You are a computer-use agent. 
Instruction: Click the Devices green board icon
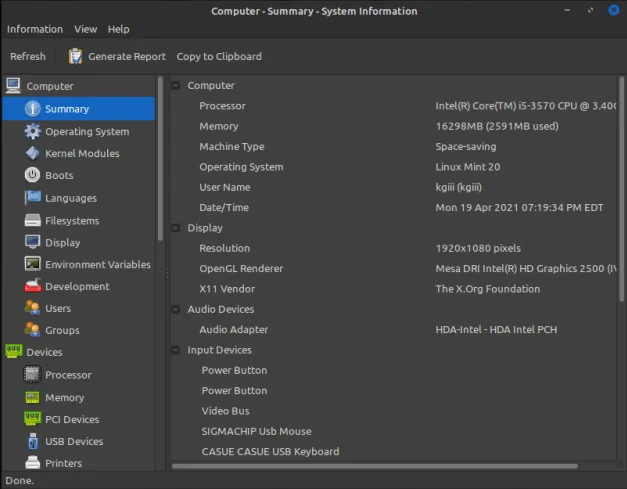tap(14, 351)
